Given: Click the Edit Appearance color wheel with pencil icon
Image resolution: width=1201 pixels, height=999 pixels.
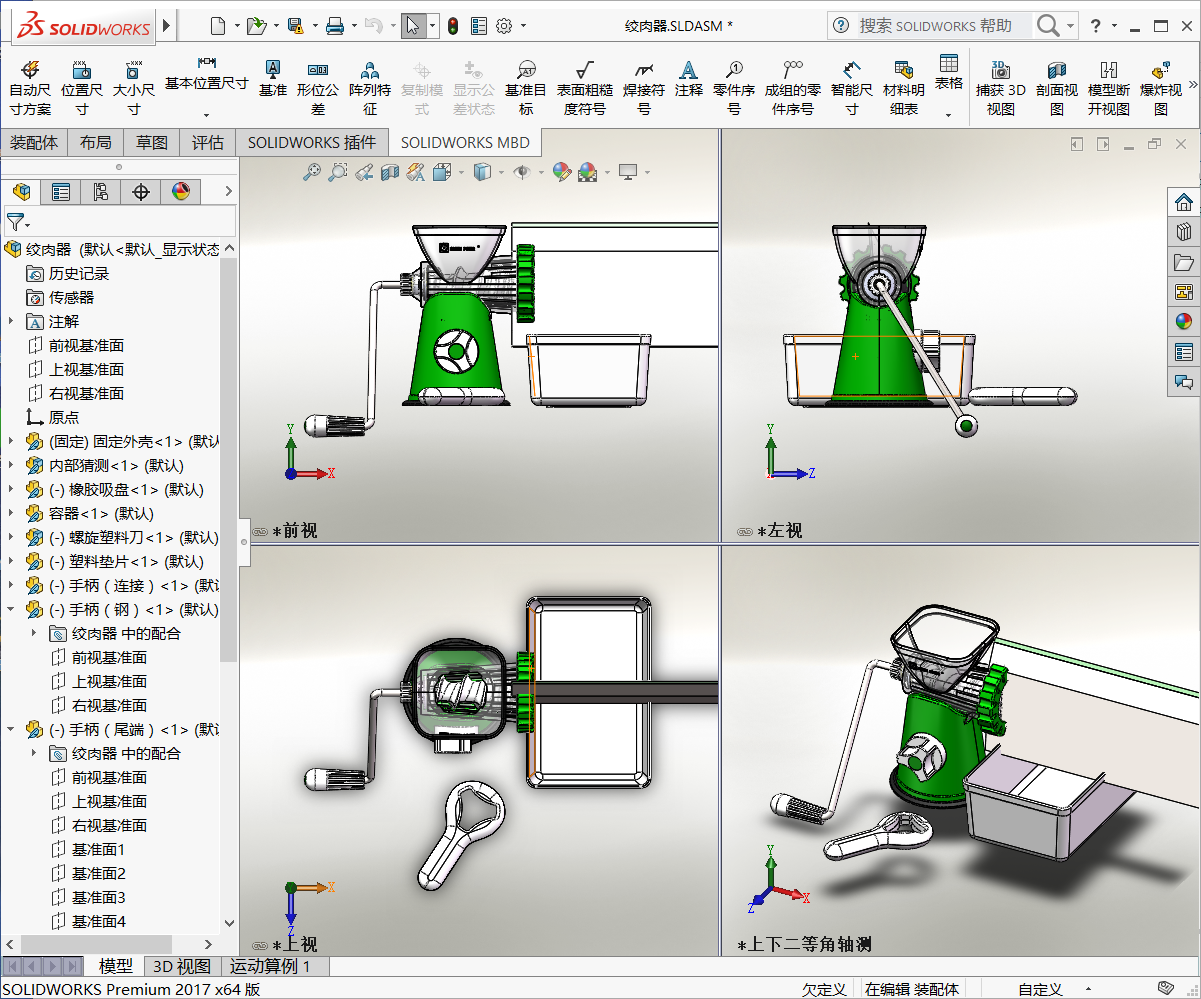Looking at the screenshot, I should [561, 172].
